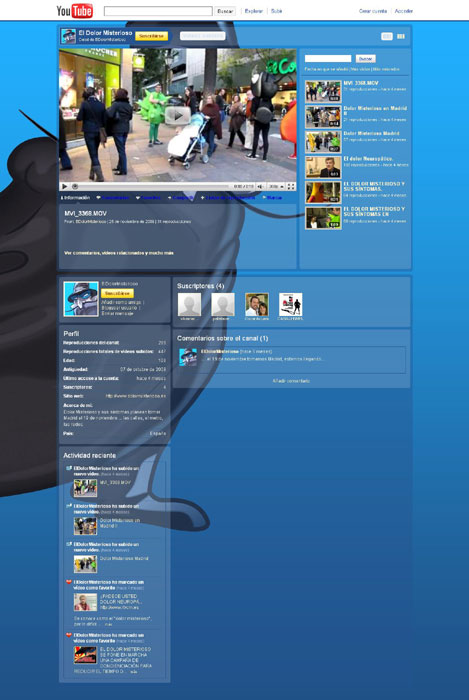
Task: Open the Compartir tab below the player
Action: point(181,198)
